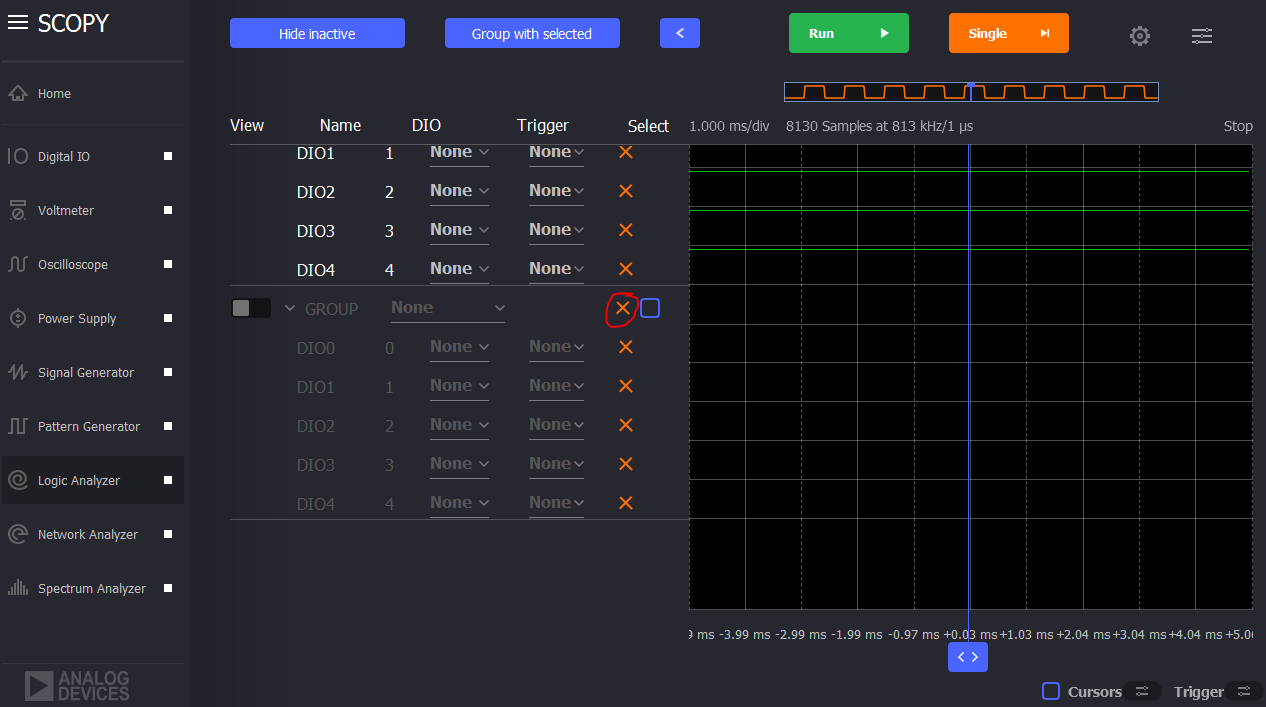Open general settings sliders icon at top right
Viewport: 1266px width, 707px height.
pos(1202,36)
